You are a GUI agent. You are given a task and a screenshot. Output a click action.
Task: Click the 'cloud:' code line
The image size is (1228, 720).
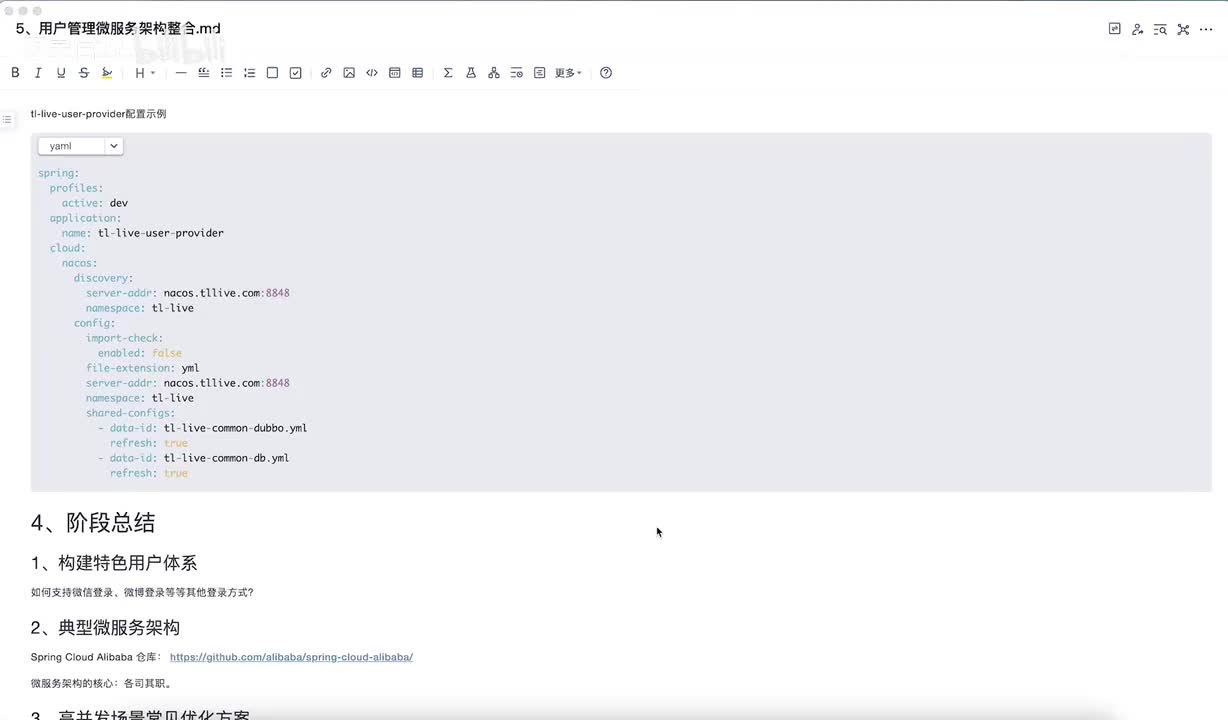tap(68, 248)
